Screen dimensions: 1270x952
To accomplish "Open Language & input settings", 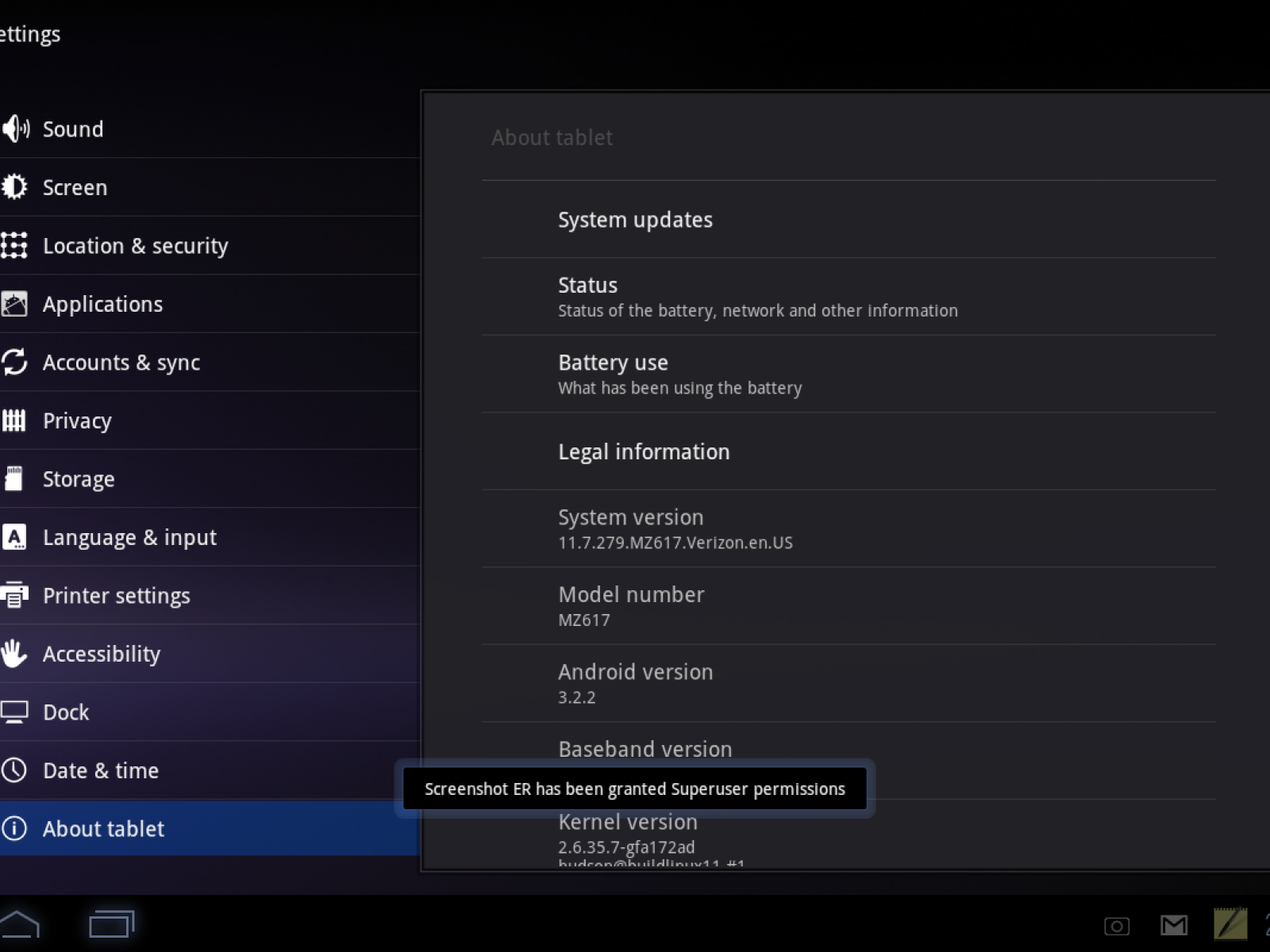I will (129, 537).
